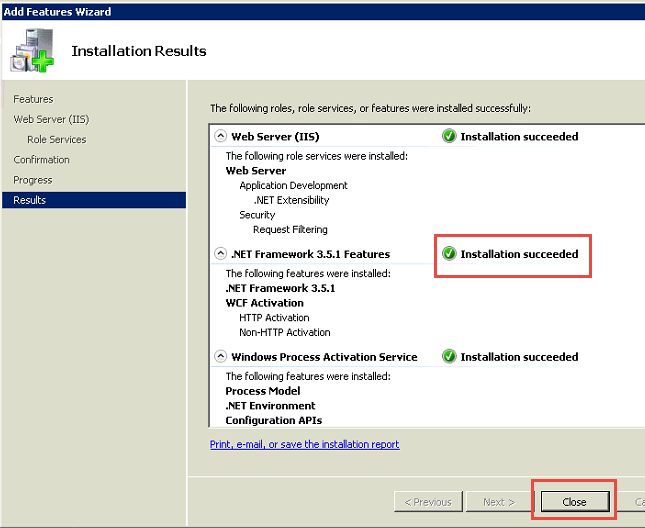Click 'Non-HTTP Activation' entry
645x528 pixels.
pos(285,332)
